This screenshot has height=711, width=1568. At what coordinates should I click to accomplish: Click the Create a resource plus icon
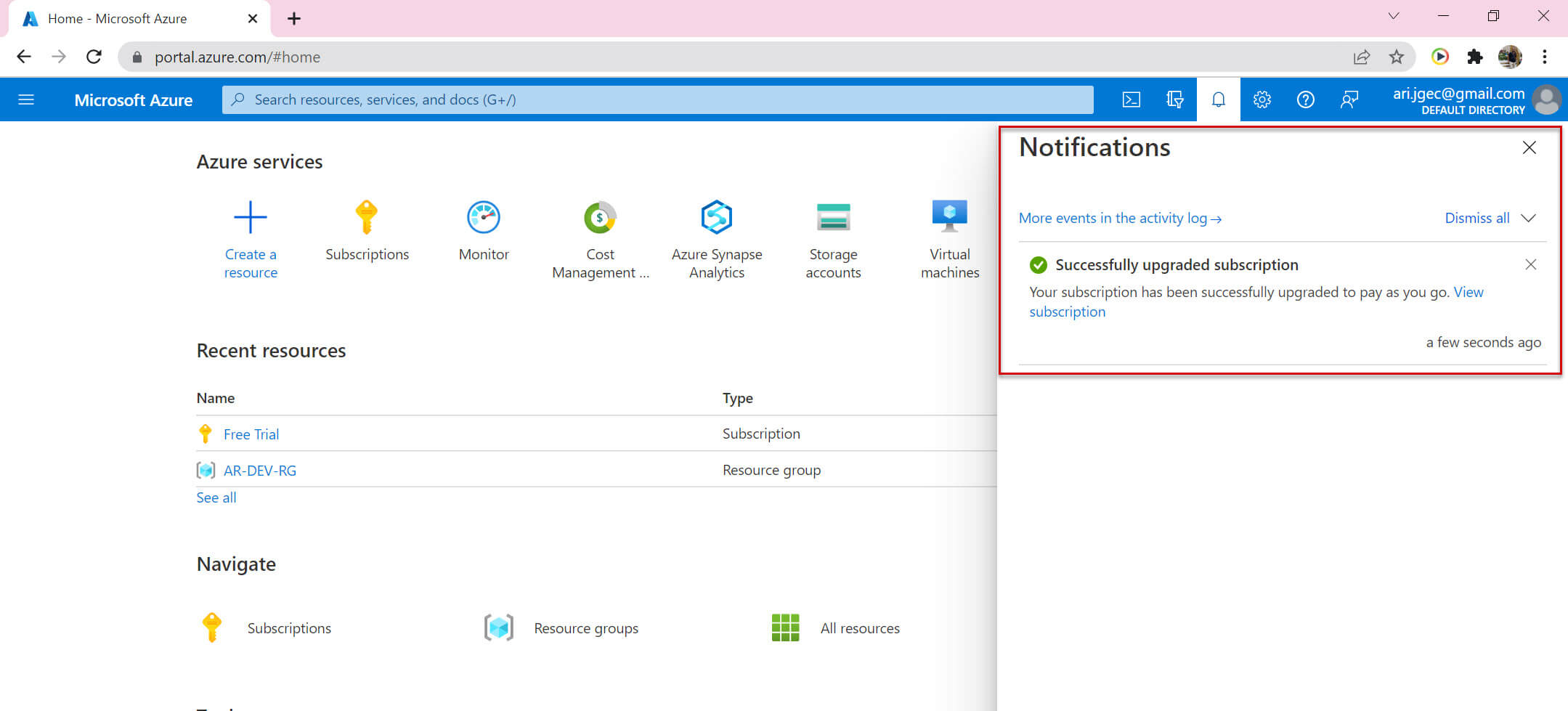(x=251, y=217)
